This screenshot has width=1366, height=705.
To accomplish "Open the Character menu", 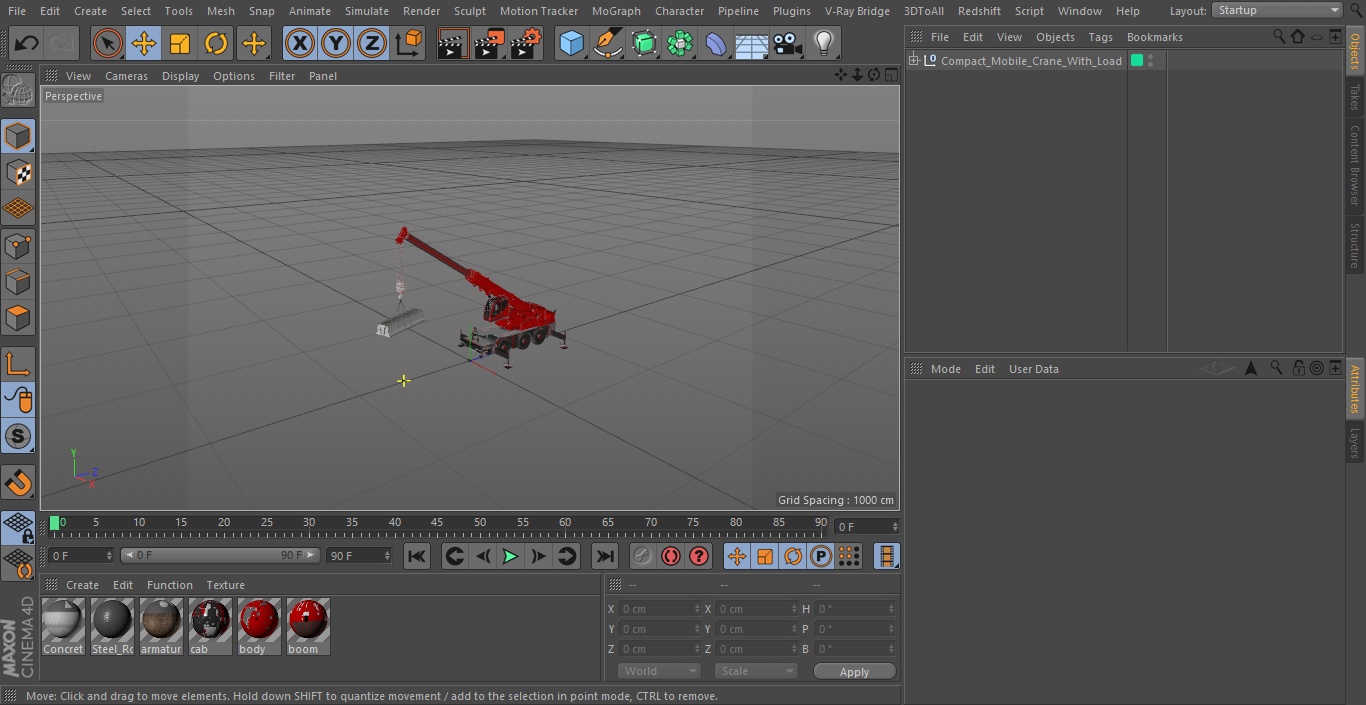I will point(679,11).
